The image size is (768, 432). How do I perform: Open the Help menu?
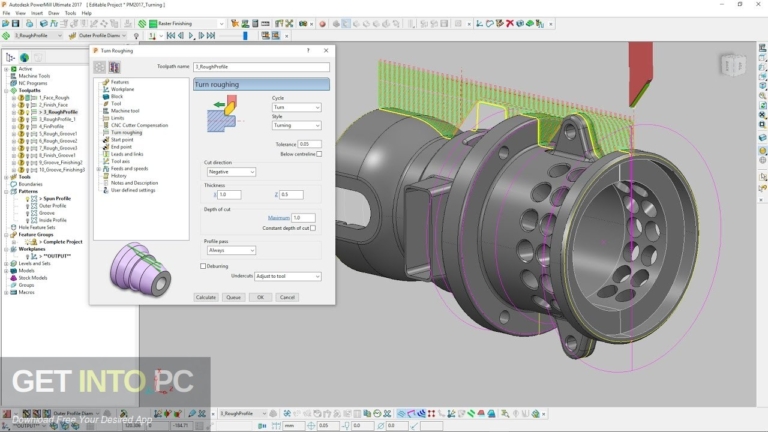87,13
